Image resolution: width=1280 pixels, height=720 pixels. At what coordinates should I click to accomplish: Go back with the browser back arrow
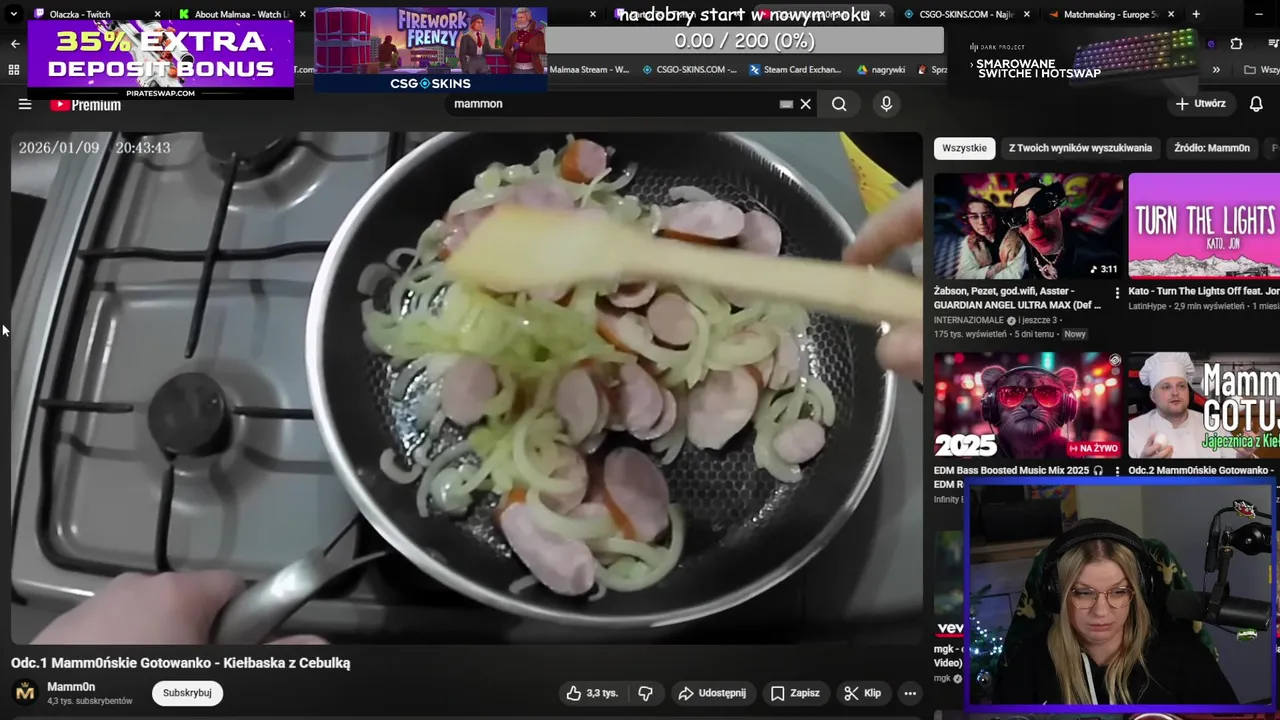click(x=14, y=43)
